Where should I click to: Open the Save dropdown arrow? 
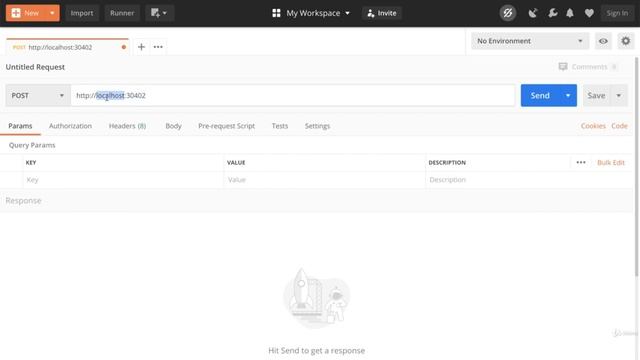(619, 96)
